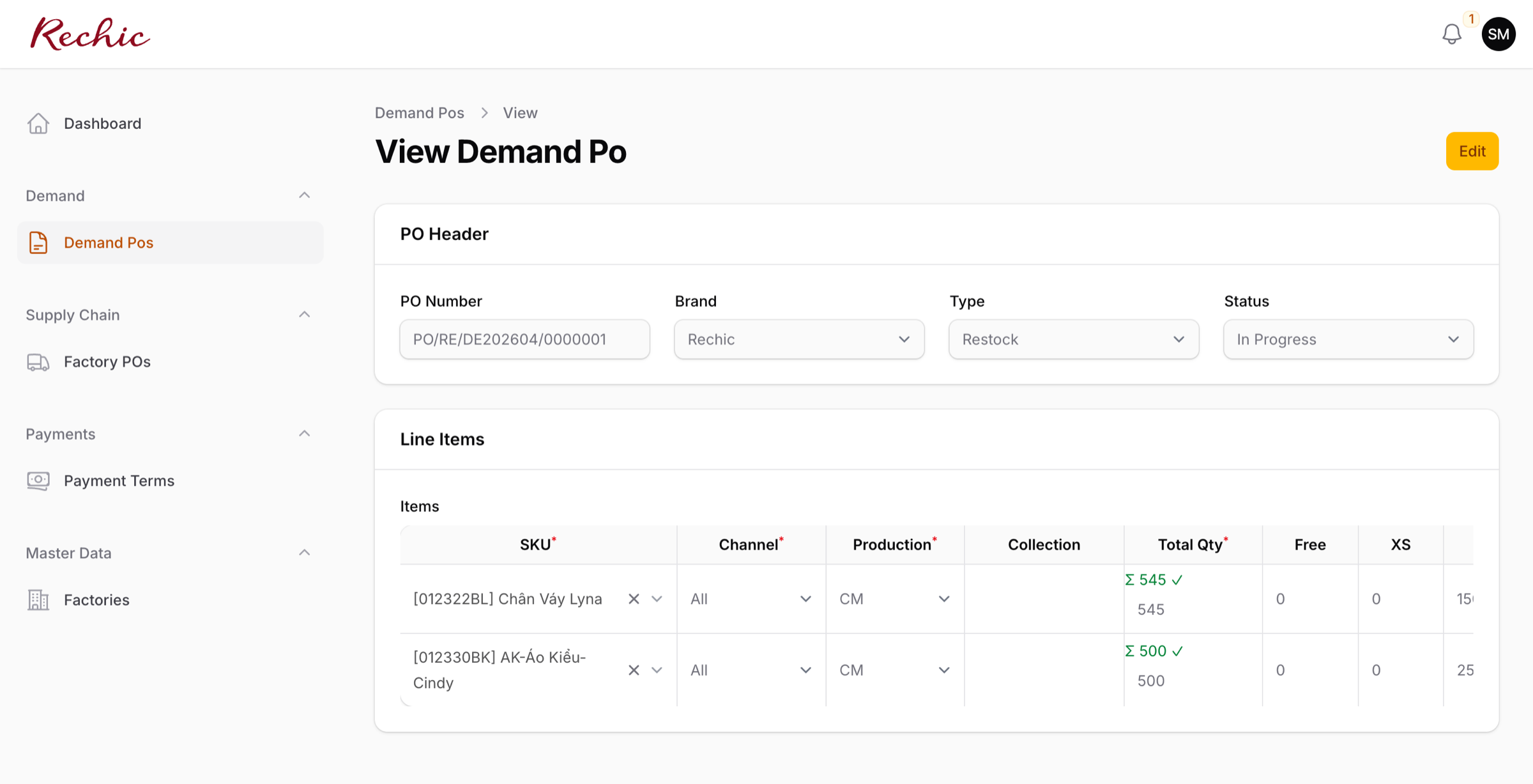This screenshot has height=784, width=1533.
Task: Click [012330BK] AK-Áo Kiểu-Cindy SKU text
Action: click(499, 670)
